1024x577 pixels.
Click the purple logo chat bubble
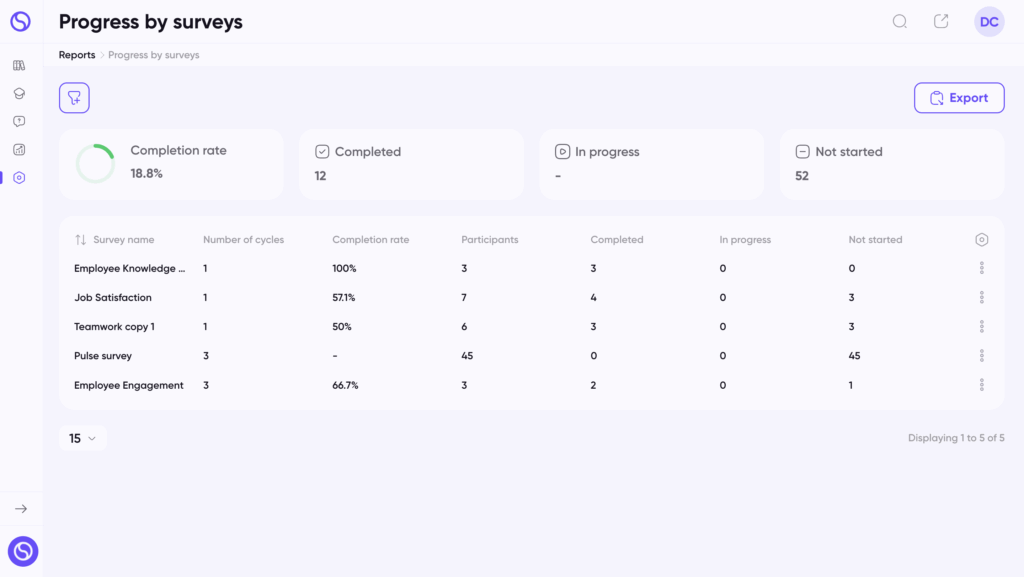pyautogui.click(x=23, y=551)
